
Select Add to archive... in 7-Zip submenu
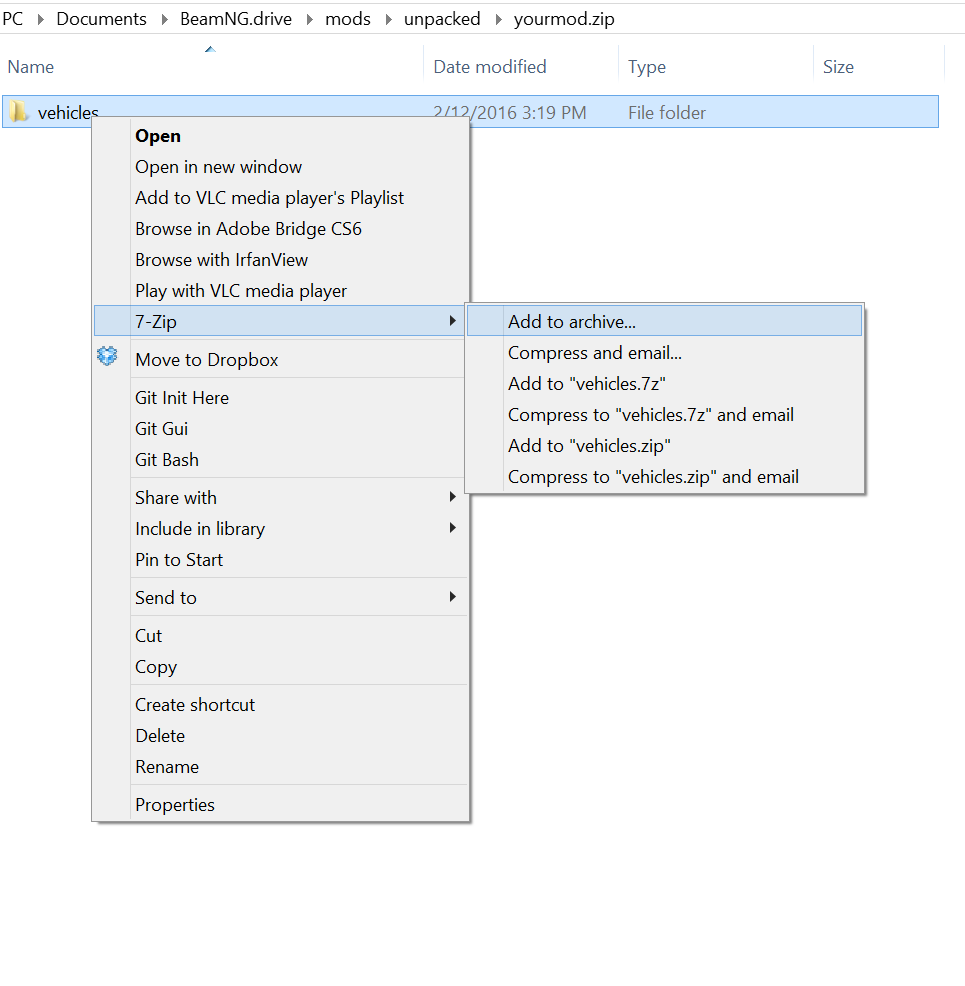pyautogui.click(x=664, y=321)
